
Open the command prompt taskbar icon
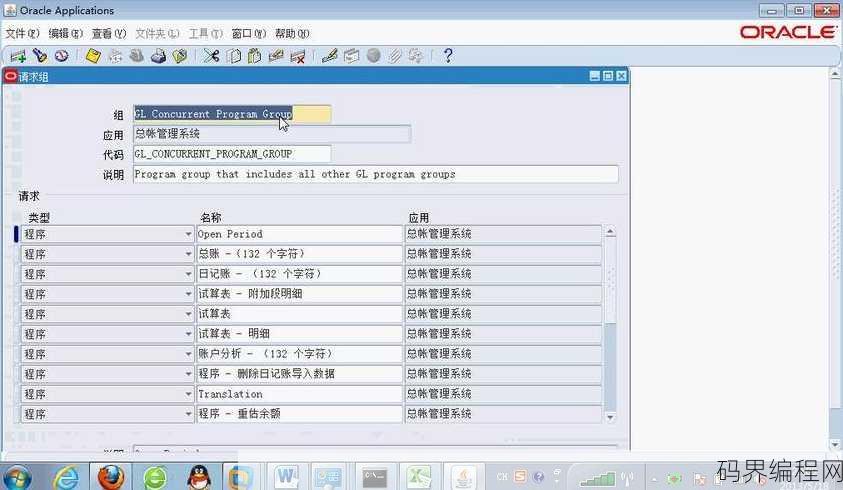click(375, 477)
